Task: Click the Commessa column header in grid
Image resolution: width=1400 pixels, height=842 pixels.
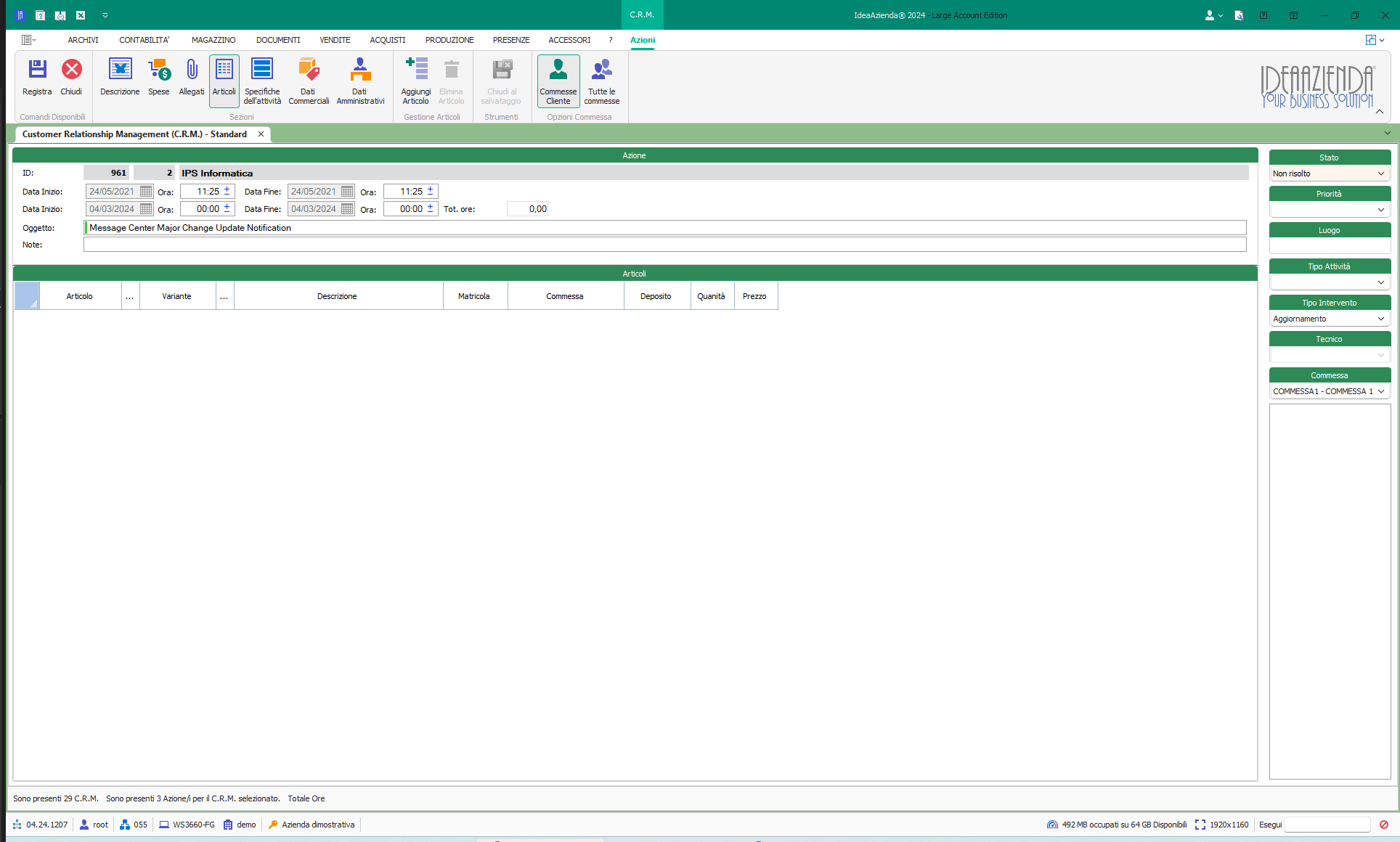Action: point(565,296)
